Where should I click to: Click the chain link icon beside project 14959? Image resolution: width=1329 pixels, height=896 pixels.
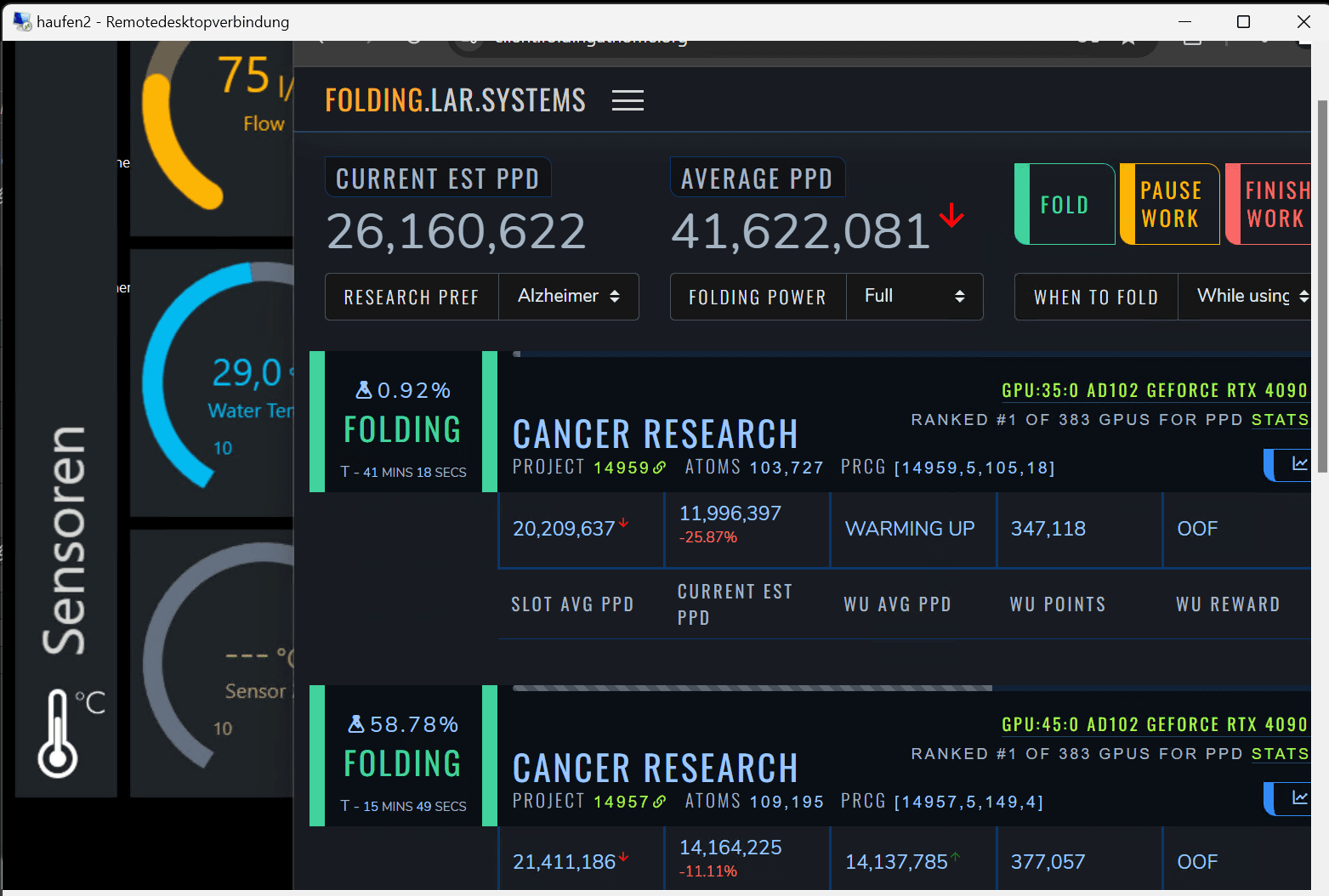tap(660, 468)
